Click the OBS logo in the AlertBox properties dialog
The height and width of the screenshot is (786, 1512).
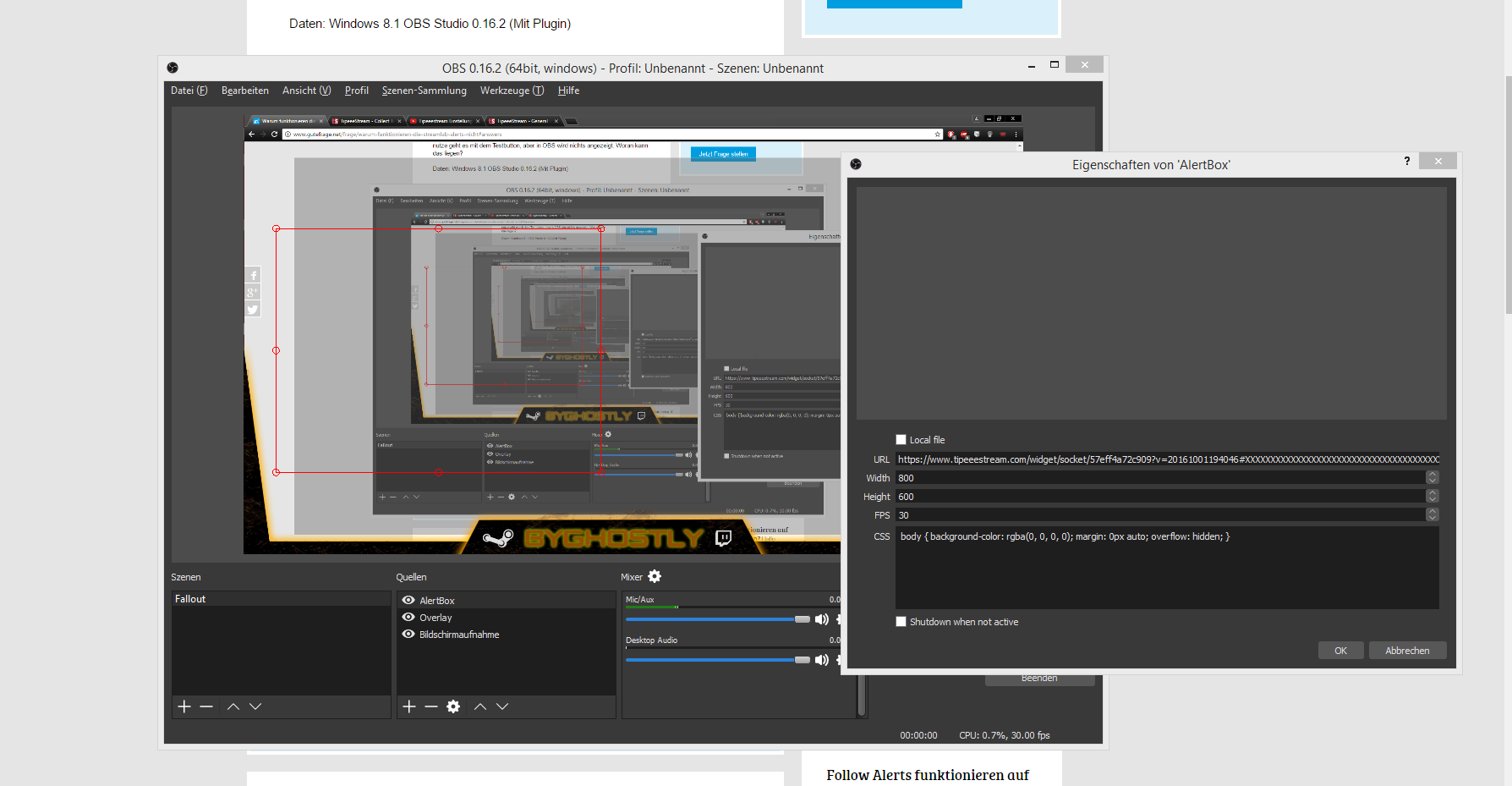pos(856,164)
